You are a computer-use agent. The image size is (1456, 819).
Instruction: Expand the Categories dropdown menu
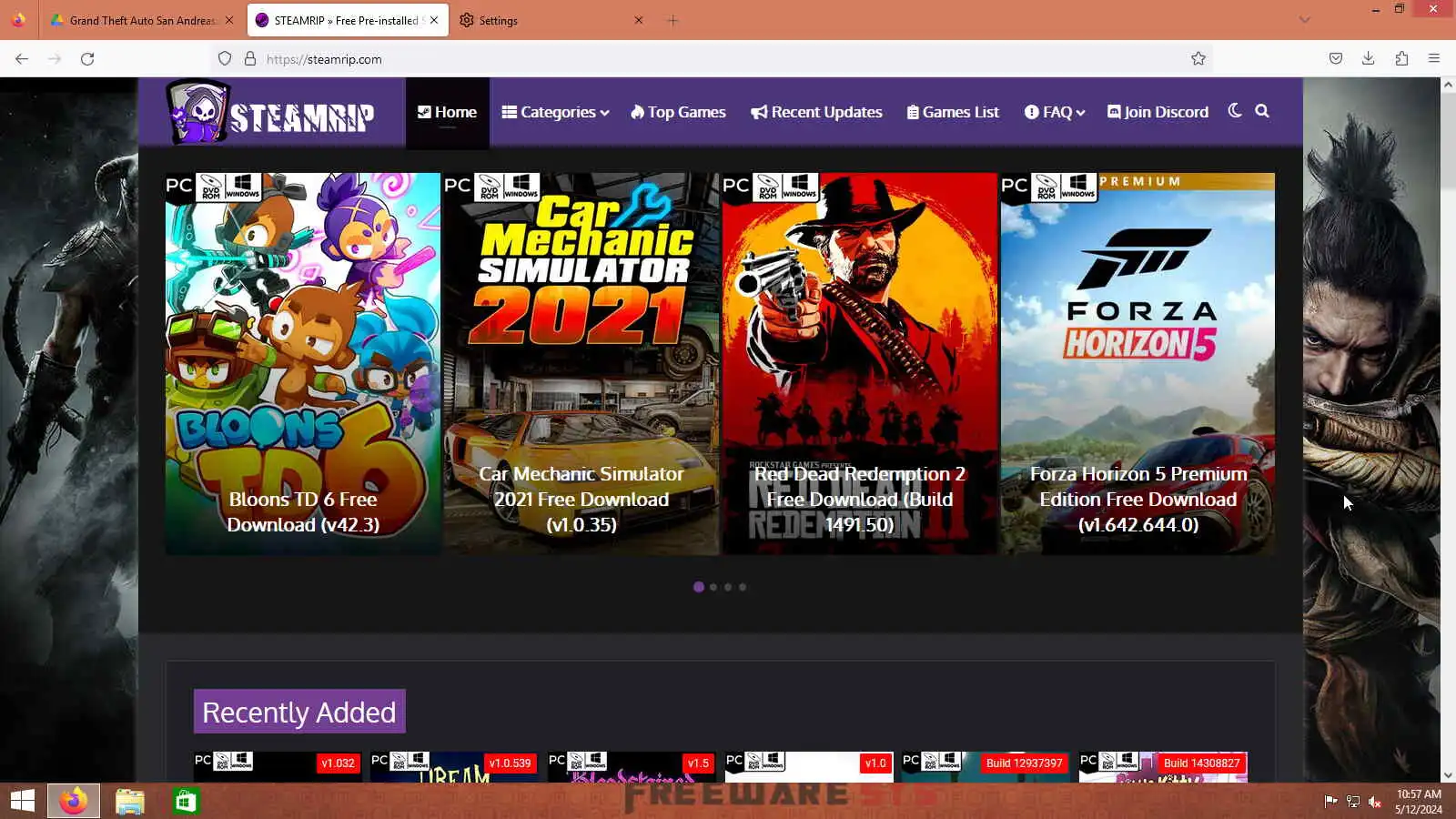[555, 112]
